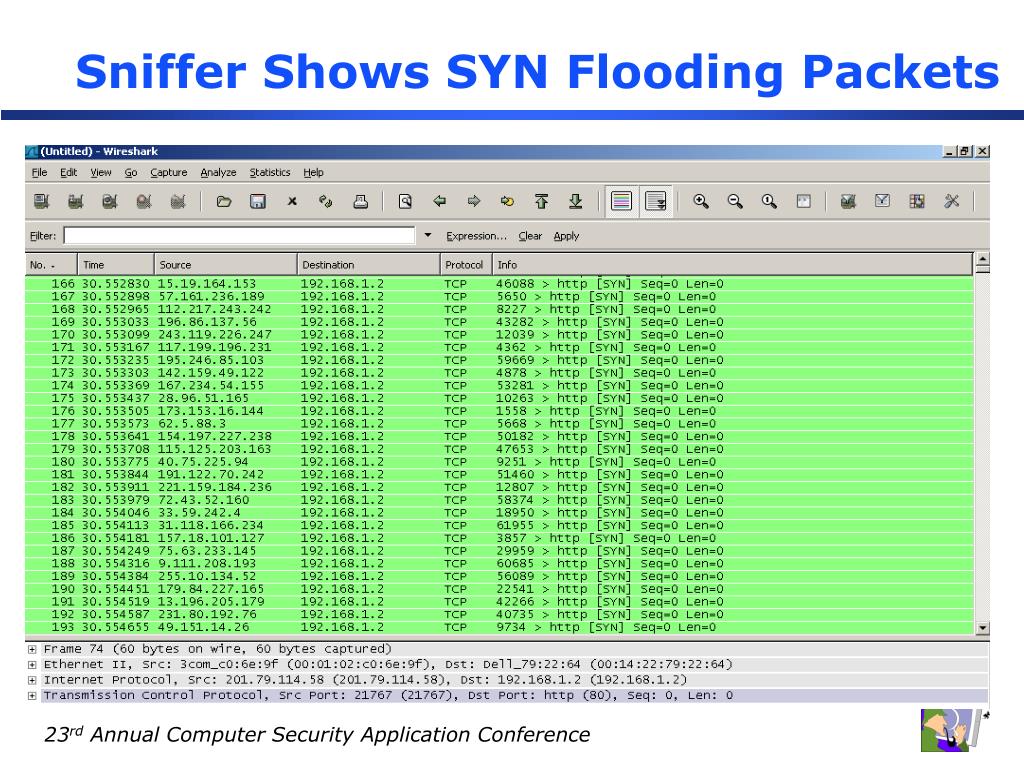Open the Help menu
Viewport: 1024px width, 768px height.
313,172
